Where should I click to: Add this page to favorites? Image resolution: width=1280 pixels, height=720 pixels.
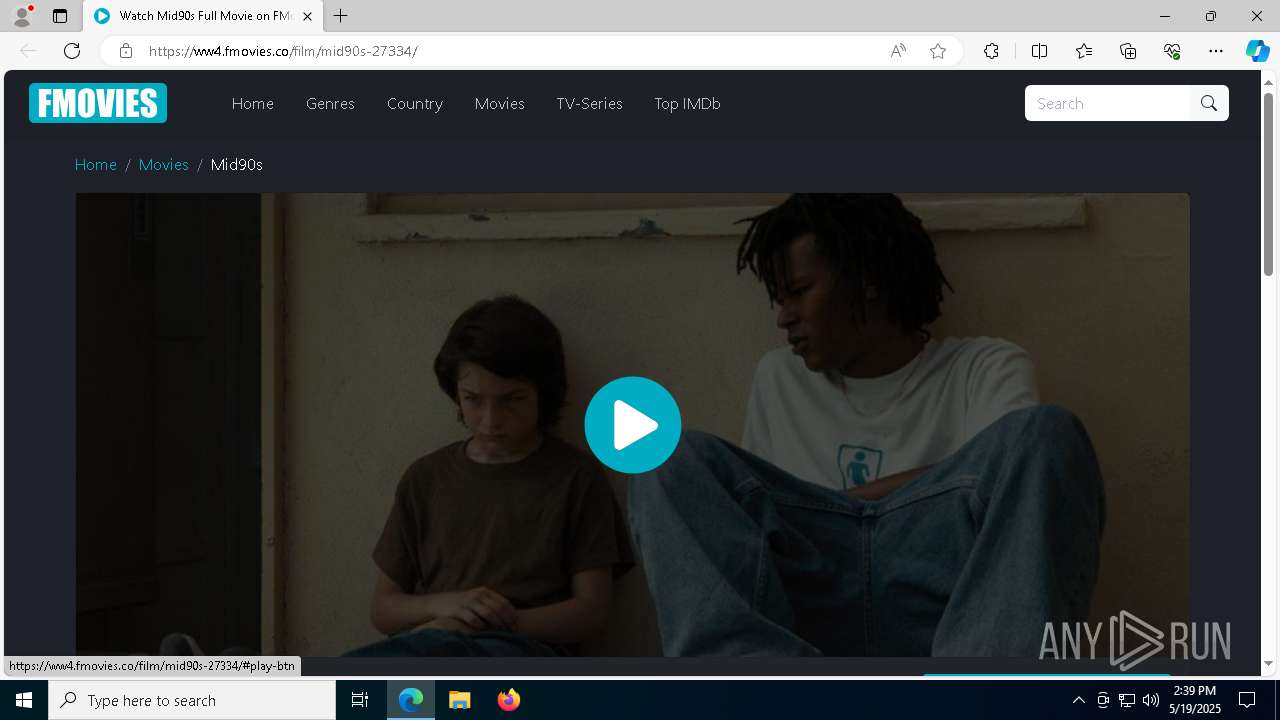[938, 51]
